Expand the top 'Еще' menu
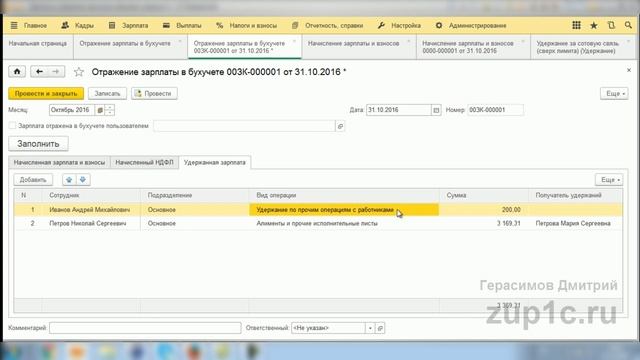 pyautogui.click(x=614, y=93)
